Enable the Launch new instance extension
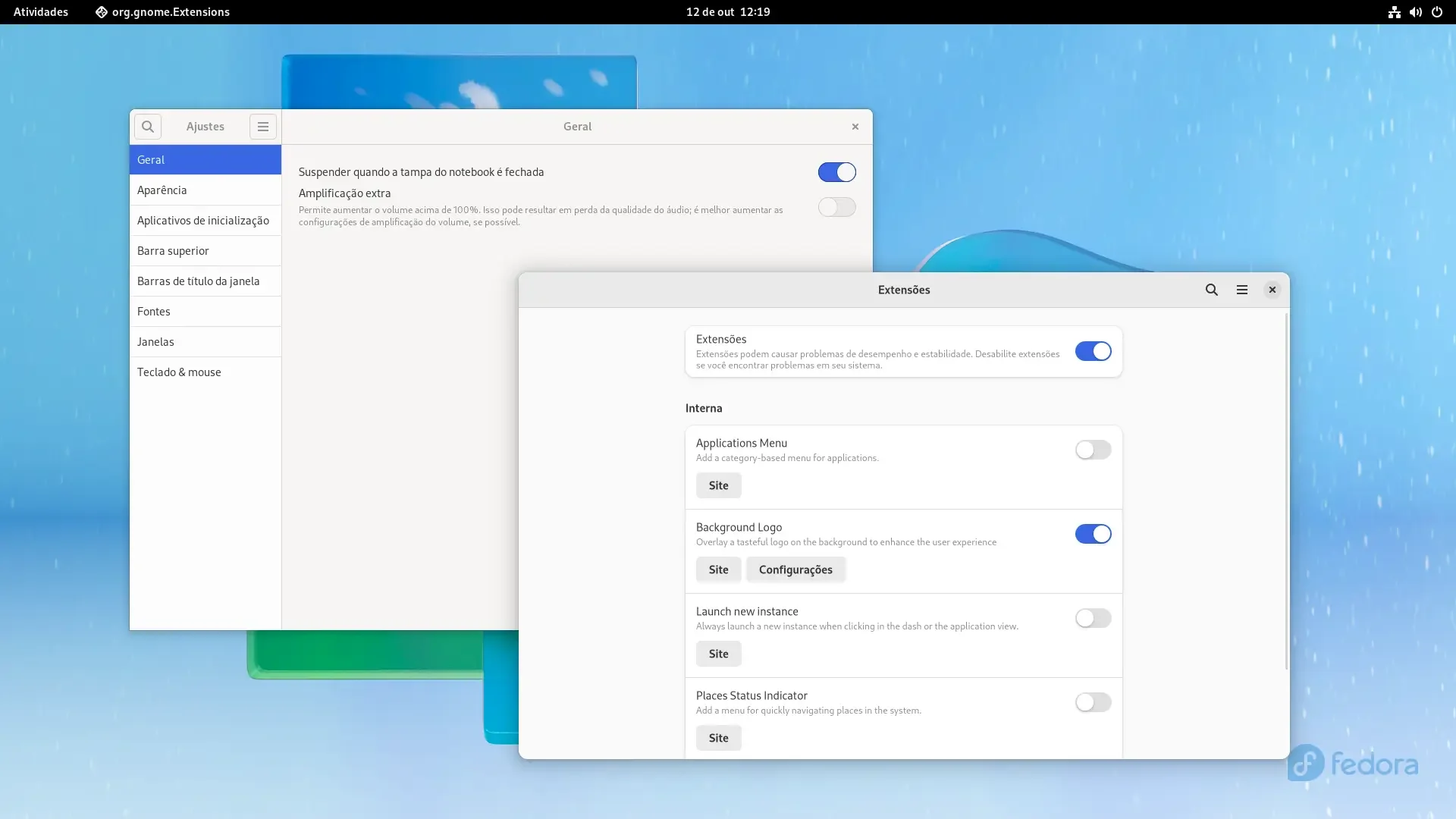 1094,618
